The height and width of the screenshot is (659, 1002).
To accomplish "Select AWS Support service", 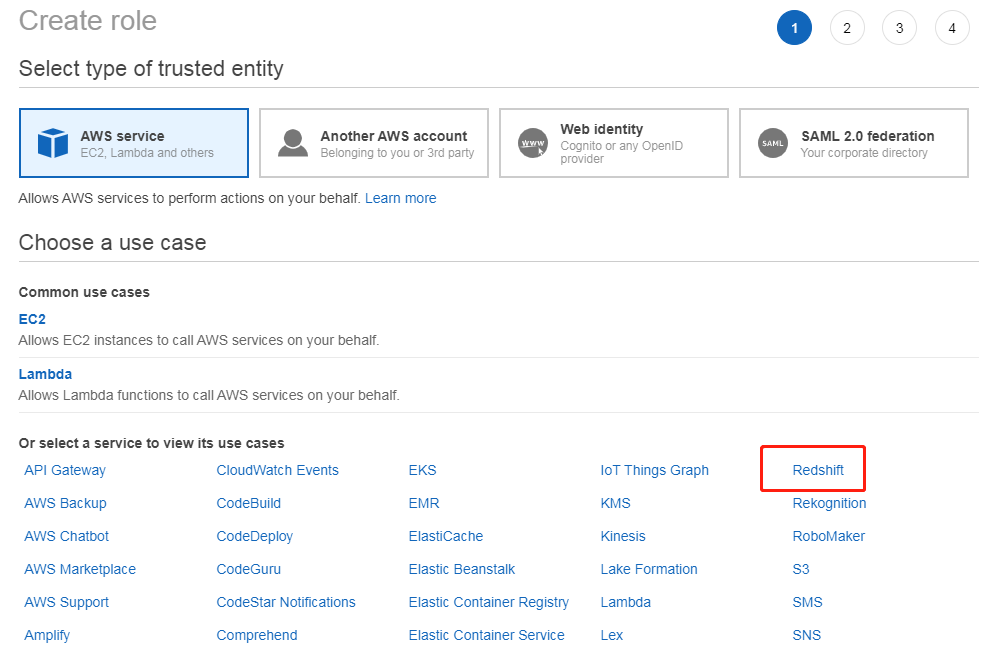I will 66,602.
